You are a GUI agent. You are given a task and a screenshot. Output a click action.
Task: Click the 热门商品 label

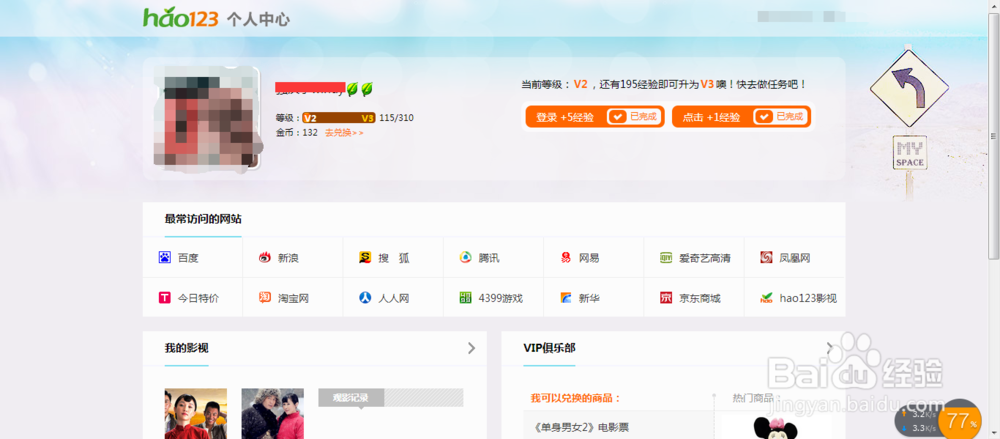click(x=757, y=398)
